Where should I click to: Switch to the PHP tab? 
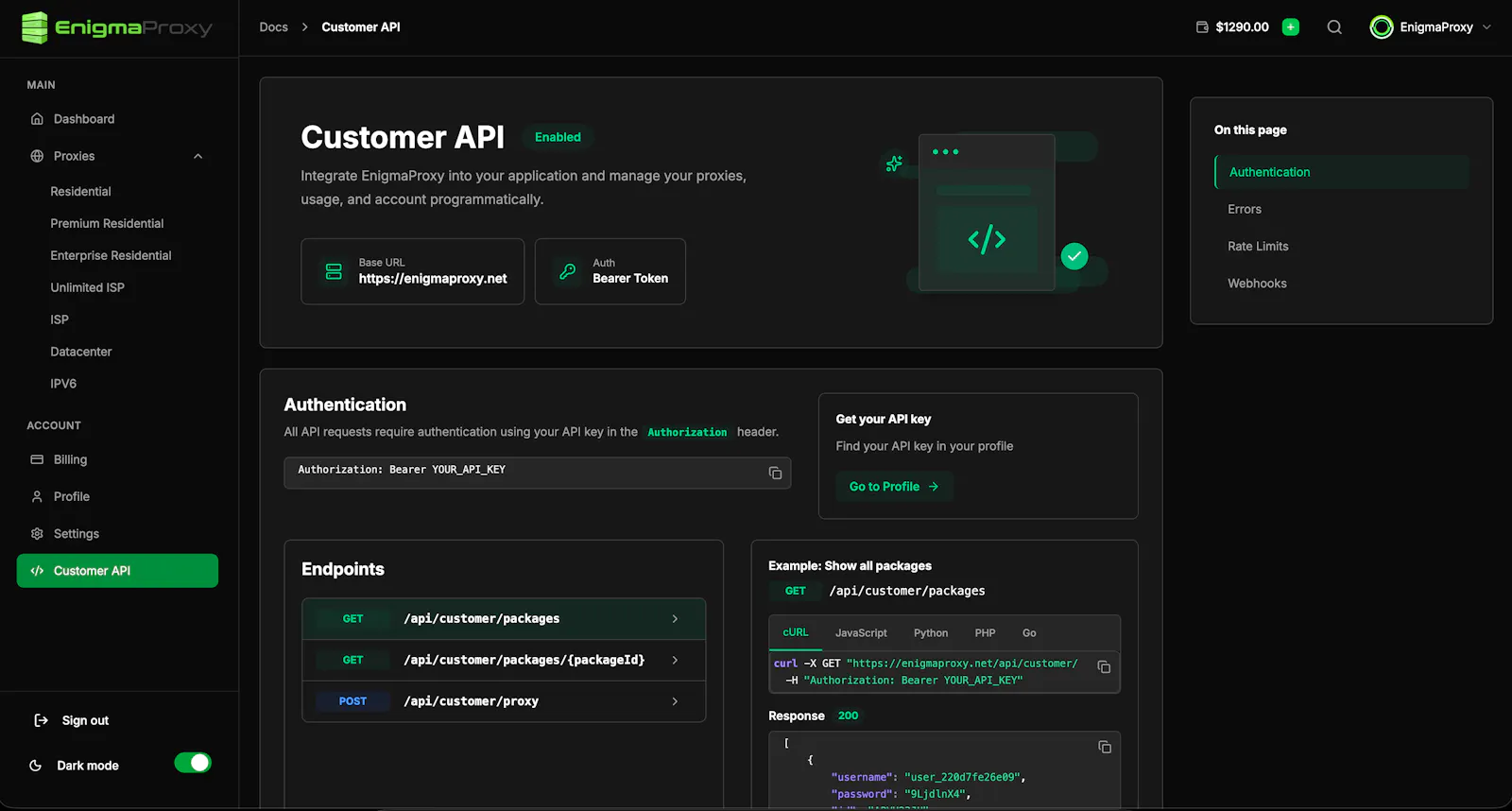(985, 633)
